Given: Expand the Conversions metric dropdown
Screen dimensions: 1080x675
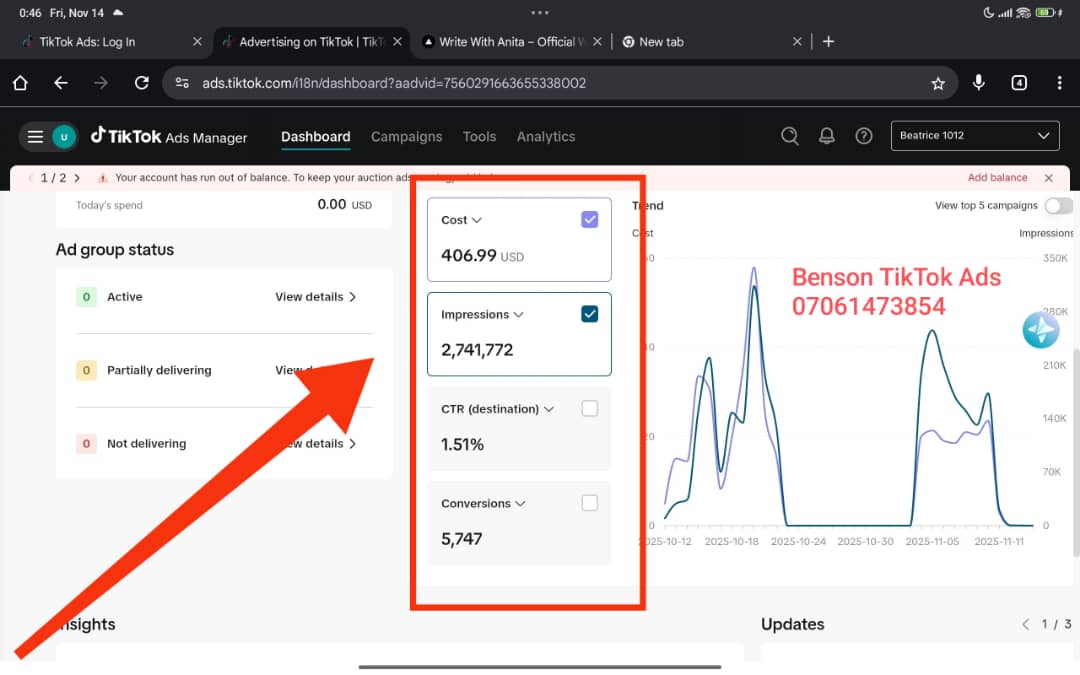Looking at the screenshot, I should click(520, 504).
